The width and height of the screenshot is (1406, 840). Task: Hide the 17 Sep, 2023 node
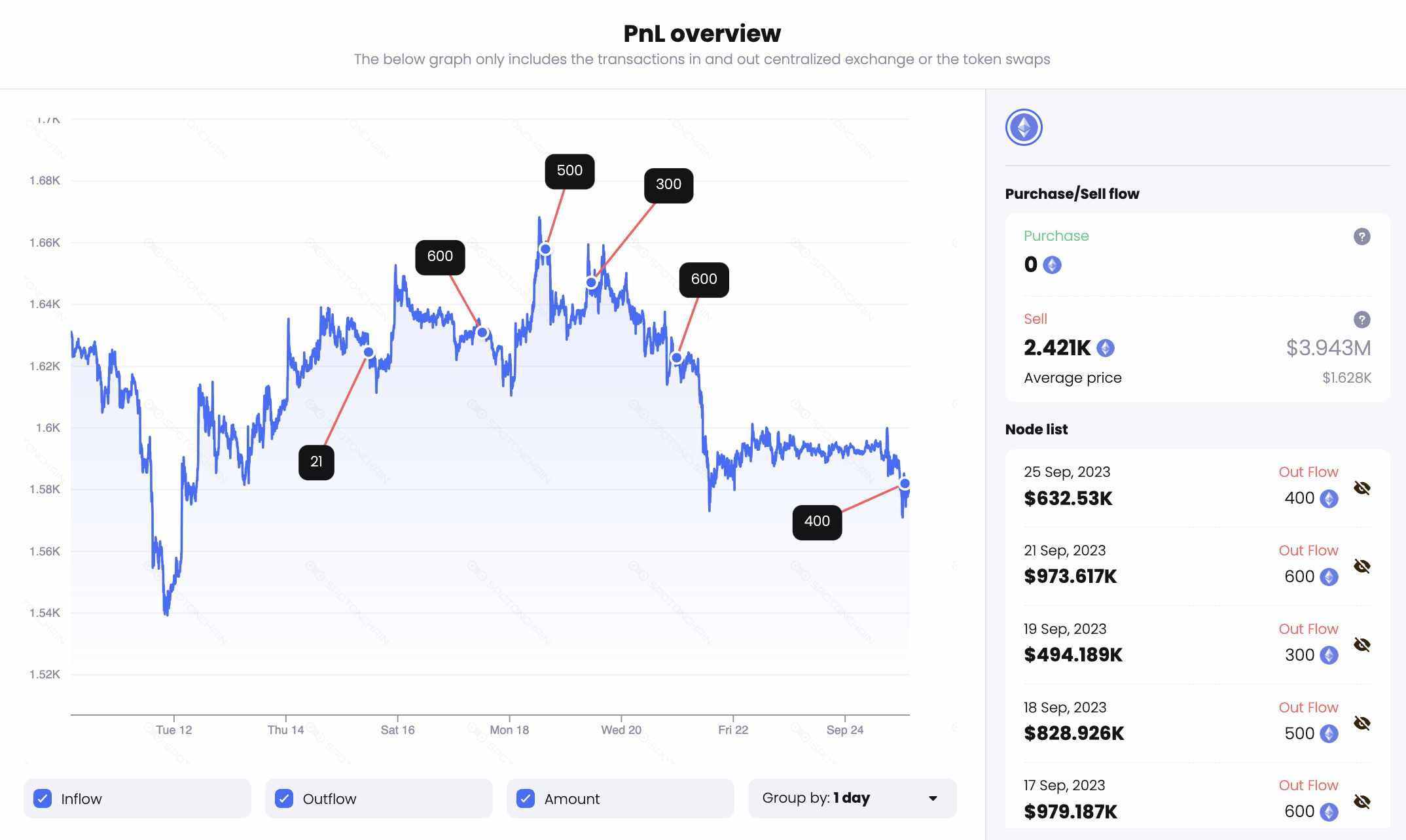coord(1361,801)
